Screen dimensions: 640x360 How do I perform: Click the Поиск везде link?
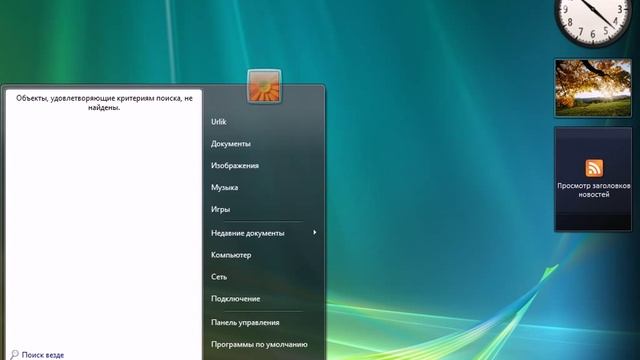42,355
